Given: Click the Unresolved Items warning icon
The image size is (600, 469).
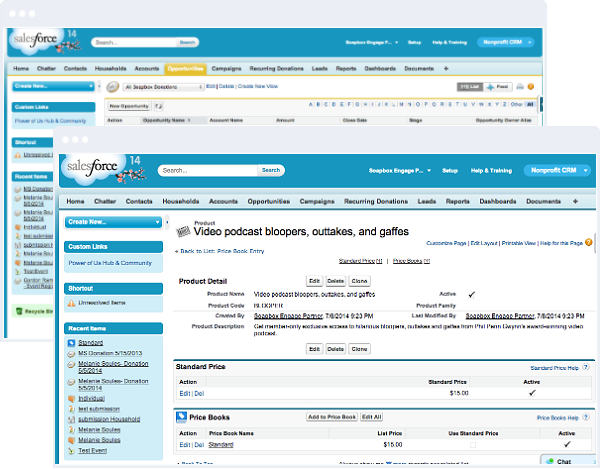Looking at the screenshot, I should (x=71, y=303).
